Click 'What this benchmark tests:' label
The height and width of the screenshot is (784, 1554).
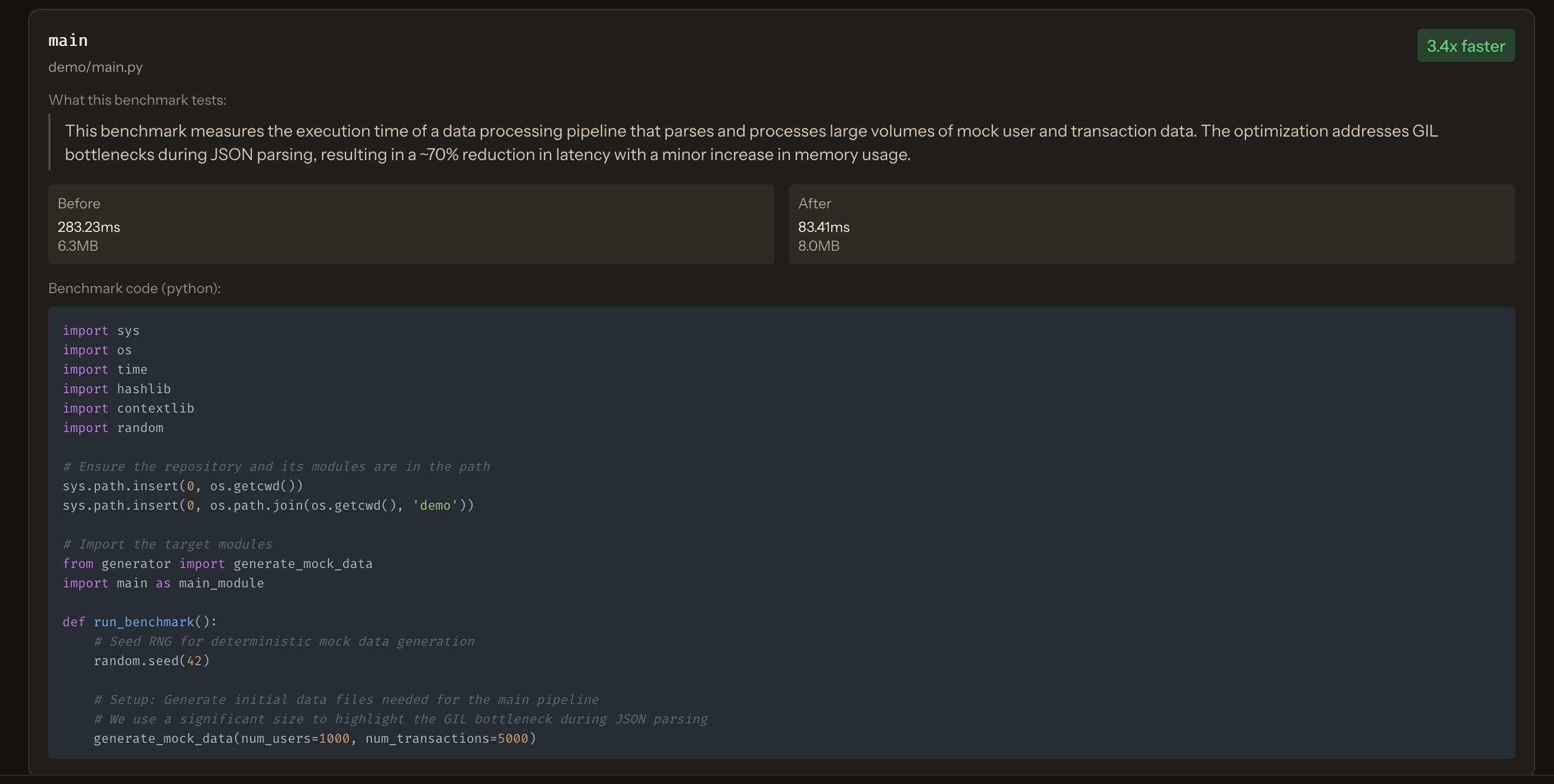138,100
